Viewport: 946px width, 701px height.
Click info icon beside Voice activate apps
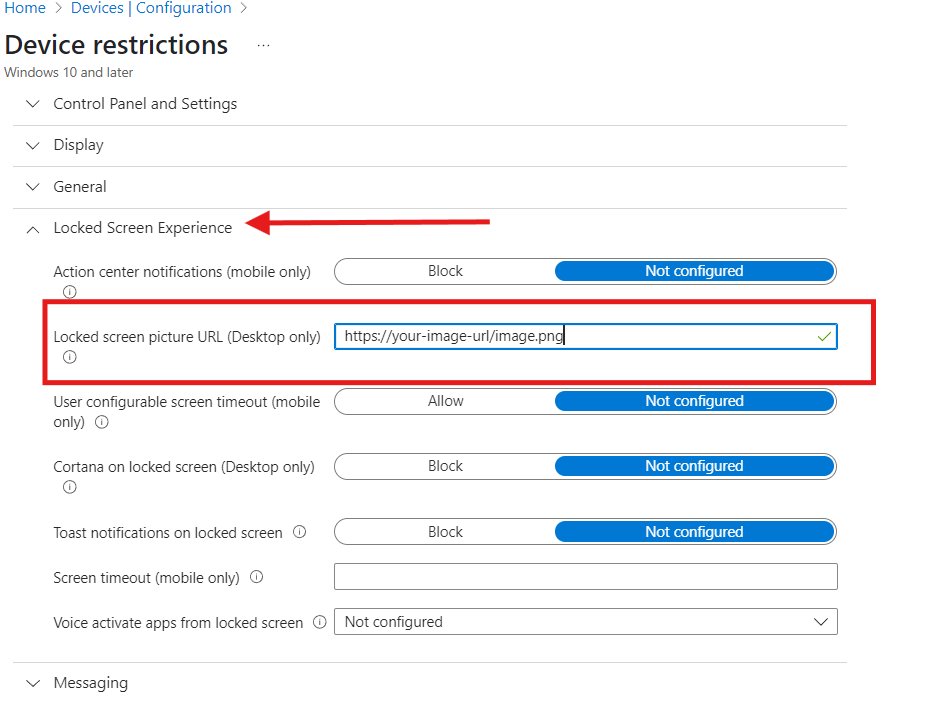coord(320,622)
